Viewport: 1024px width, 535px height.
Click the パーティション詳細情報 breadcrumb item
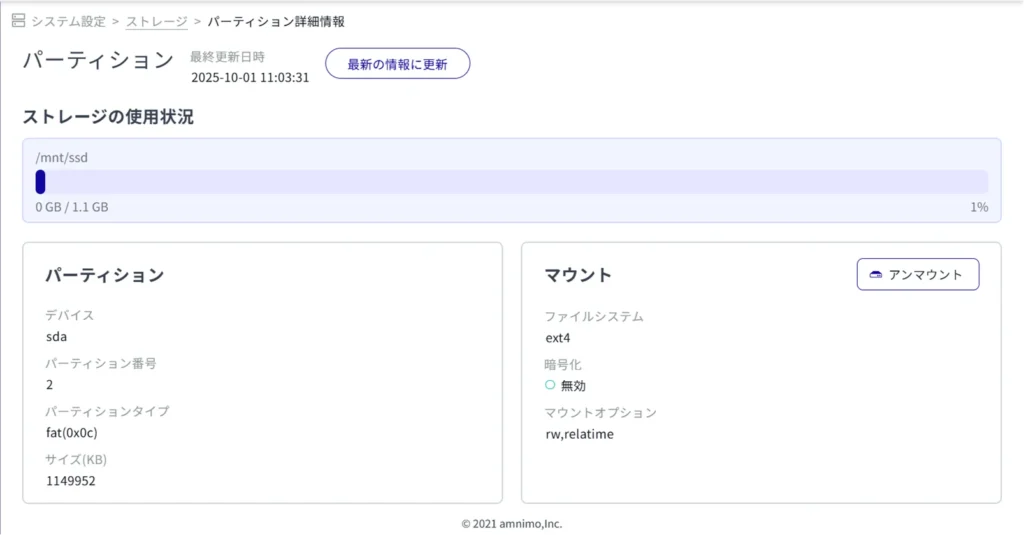coord(276,21)
